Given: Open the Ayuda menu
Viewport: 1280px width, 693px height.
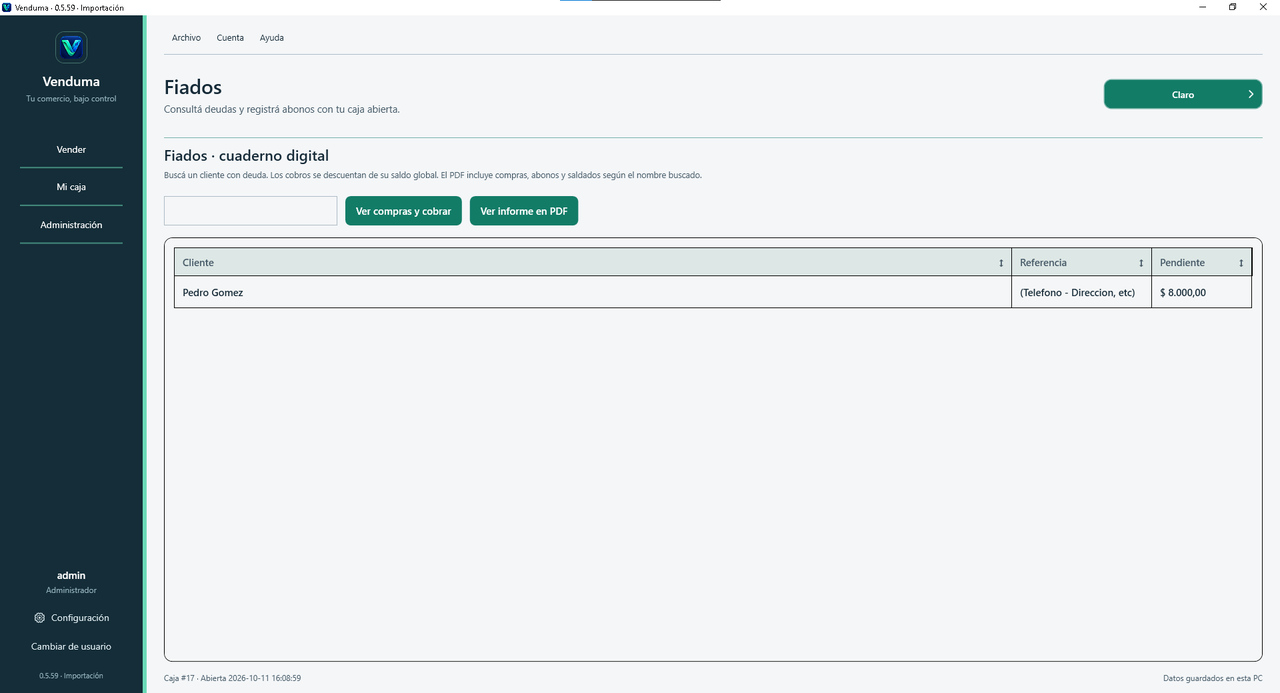Looking at the screenshot, I should [x=272, y=38].
